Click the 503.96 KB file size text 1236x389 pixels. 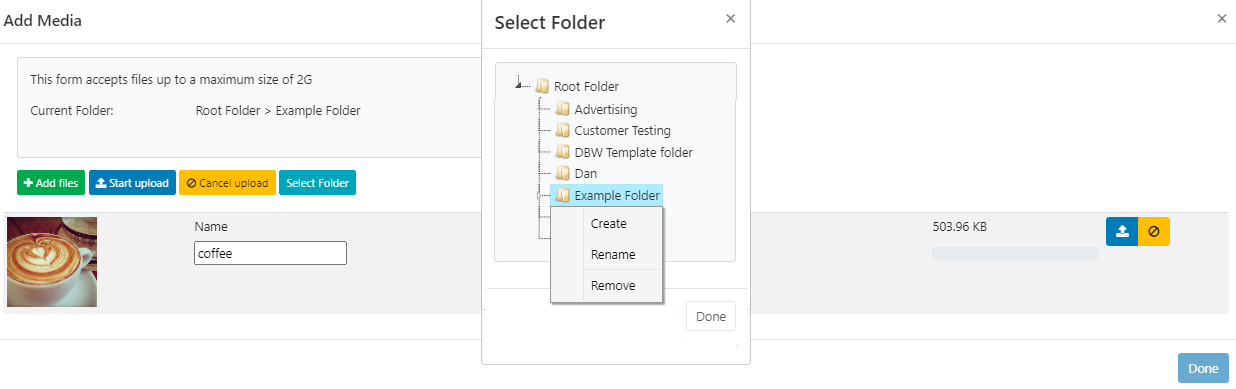point(960,227)
